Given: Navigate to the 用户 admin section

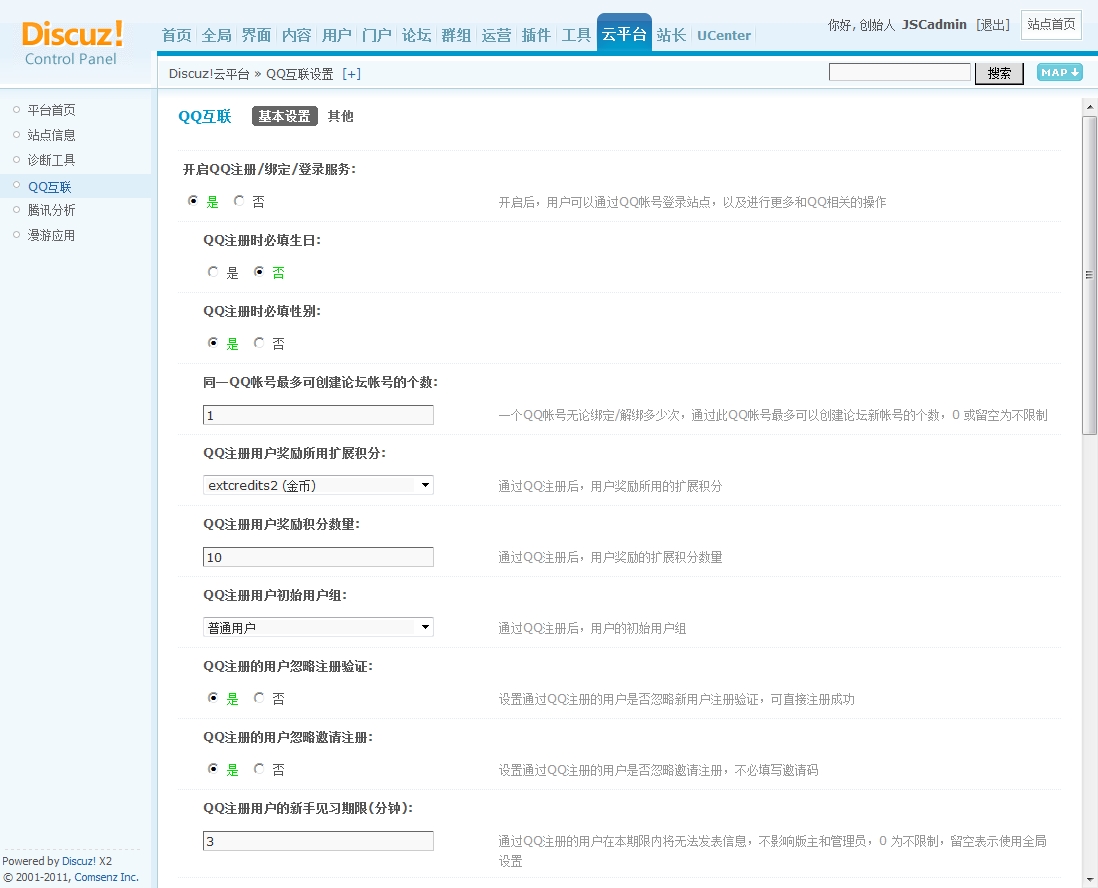Looking at the screenshot, I should pos(336,34).
